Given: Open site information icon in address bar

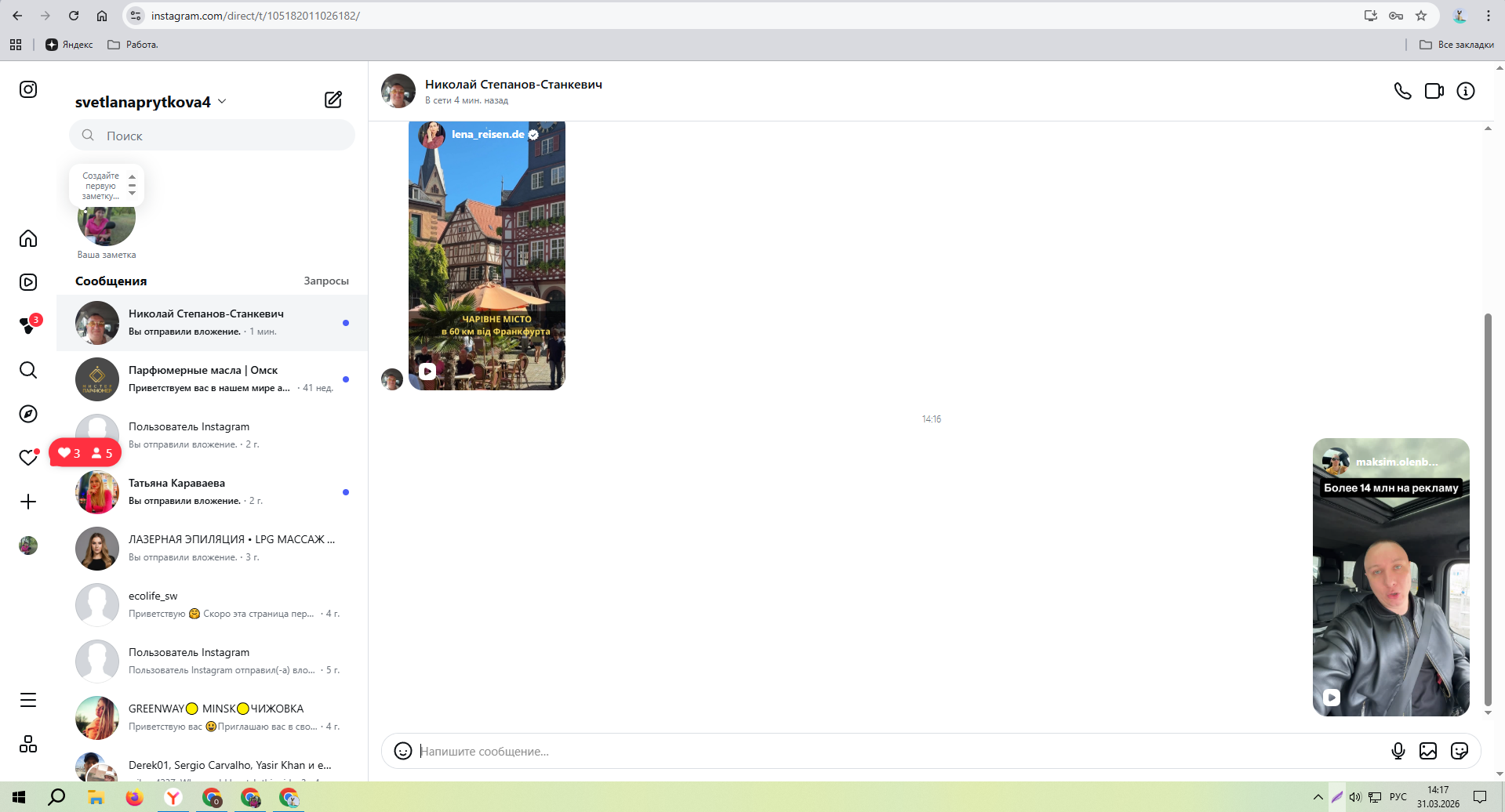Looking at the screenshot, I should click(136, 16).
